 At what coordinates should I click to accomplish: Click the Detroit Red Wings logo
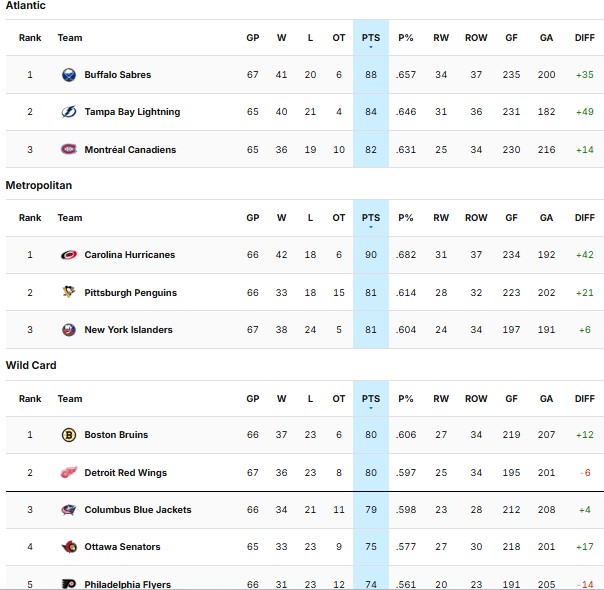[x=69, y=473]
